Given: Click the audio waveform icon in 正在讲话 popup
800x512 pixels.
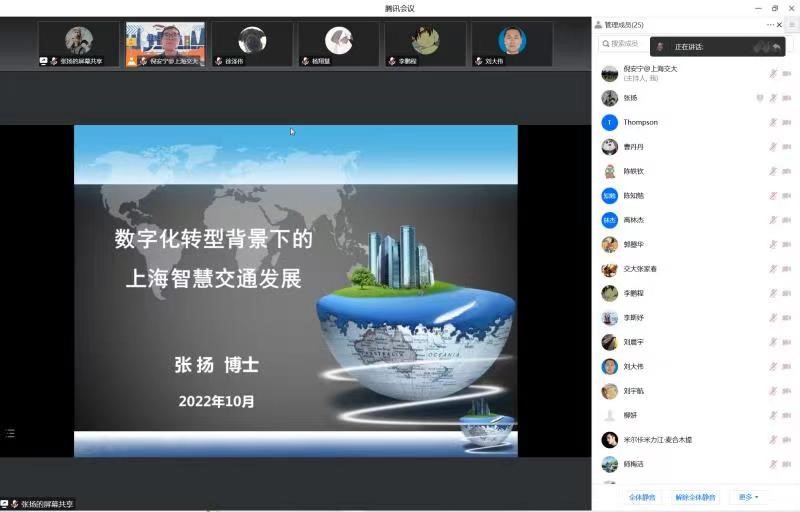Looking at the screenshot, I should [761, 46].
